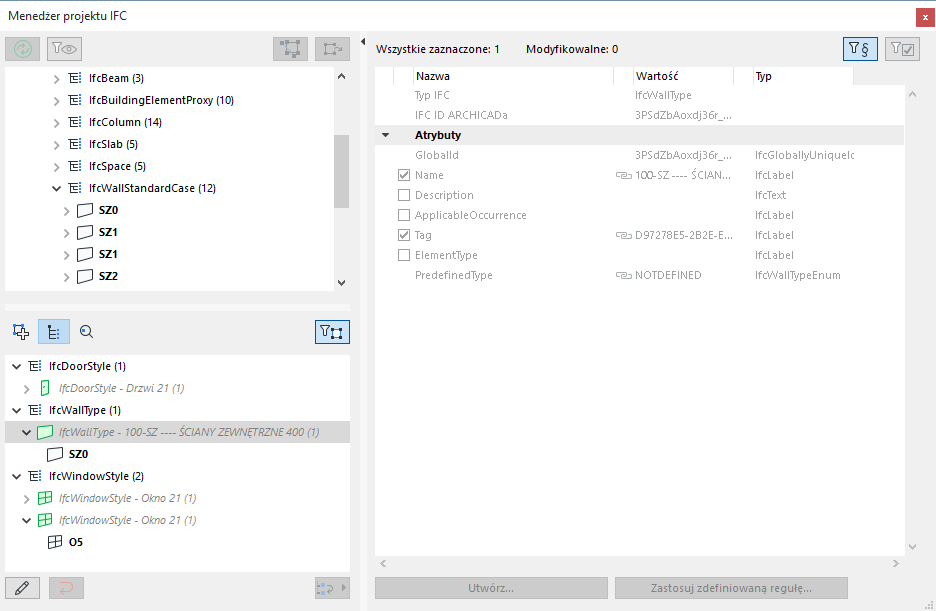Check the Description attribute checkbox
936x611 pixels.
point(404,195)
